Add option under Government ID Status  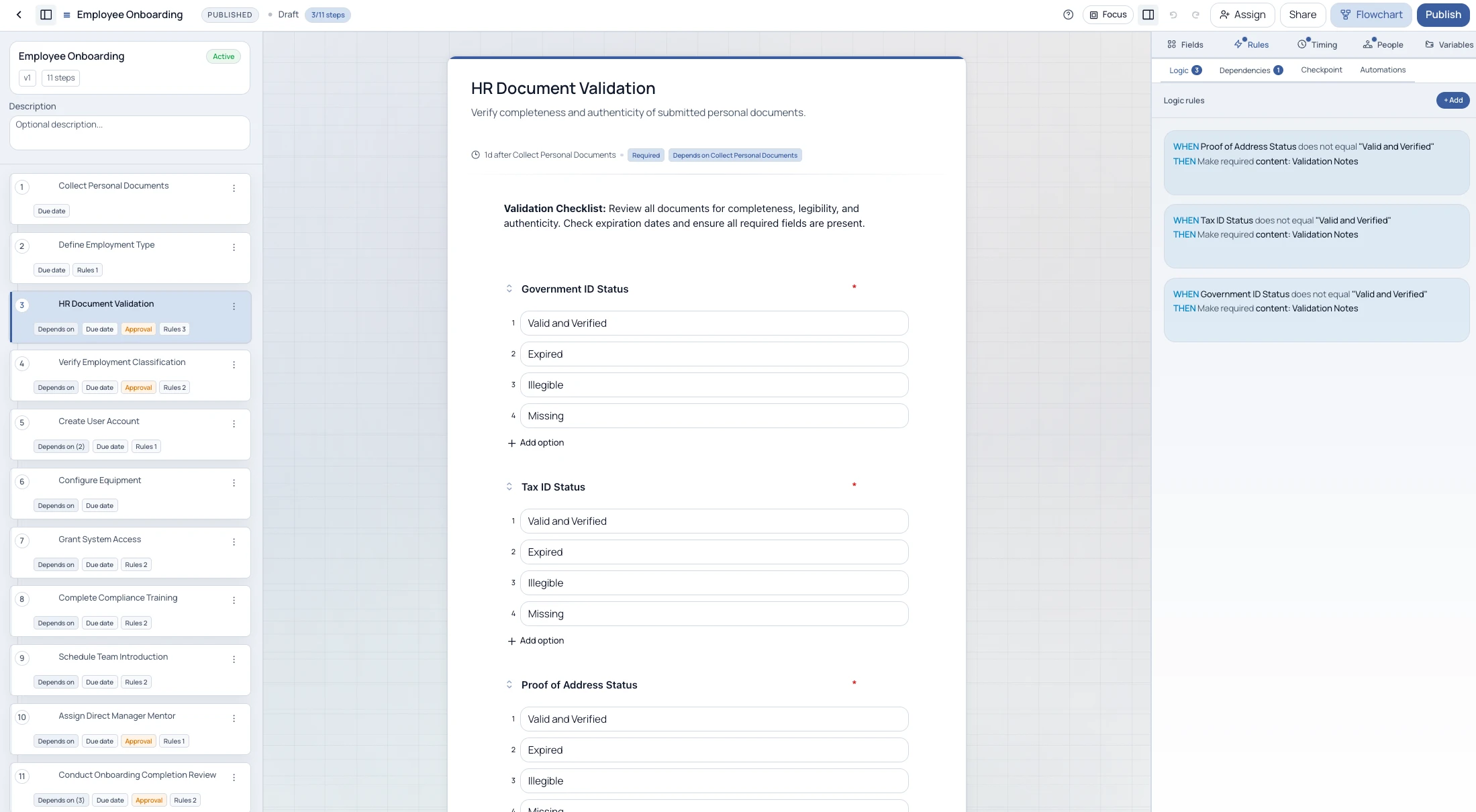pos(536,443)
